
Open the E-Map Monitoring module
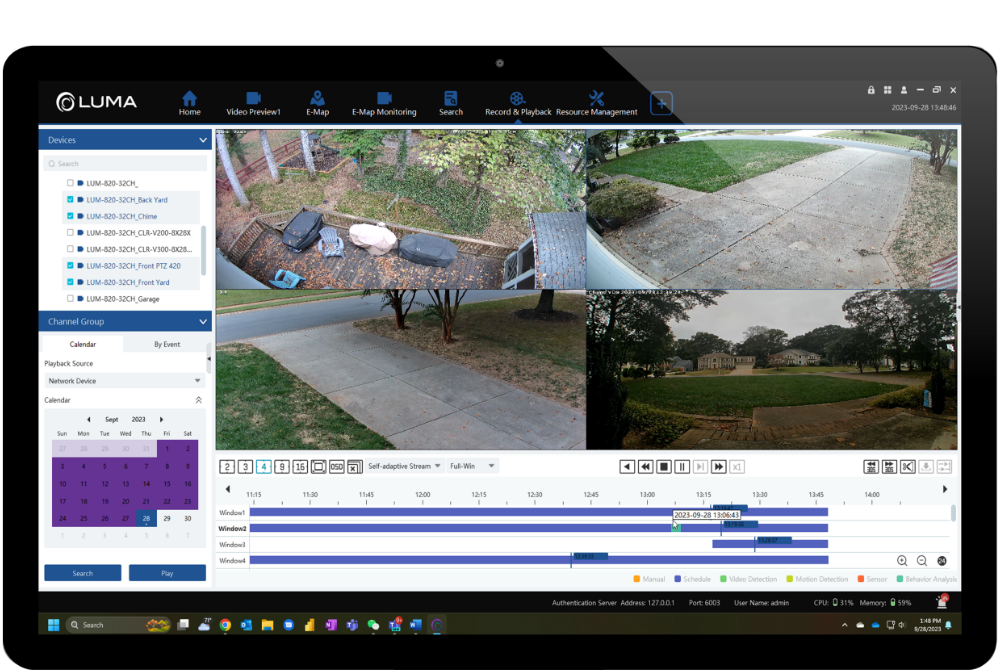384,103
